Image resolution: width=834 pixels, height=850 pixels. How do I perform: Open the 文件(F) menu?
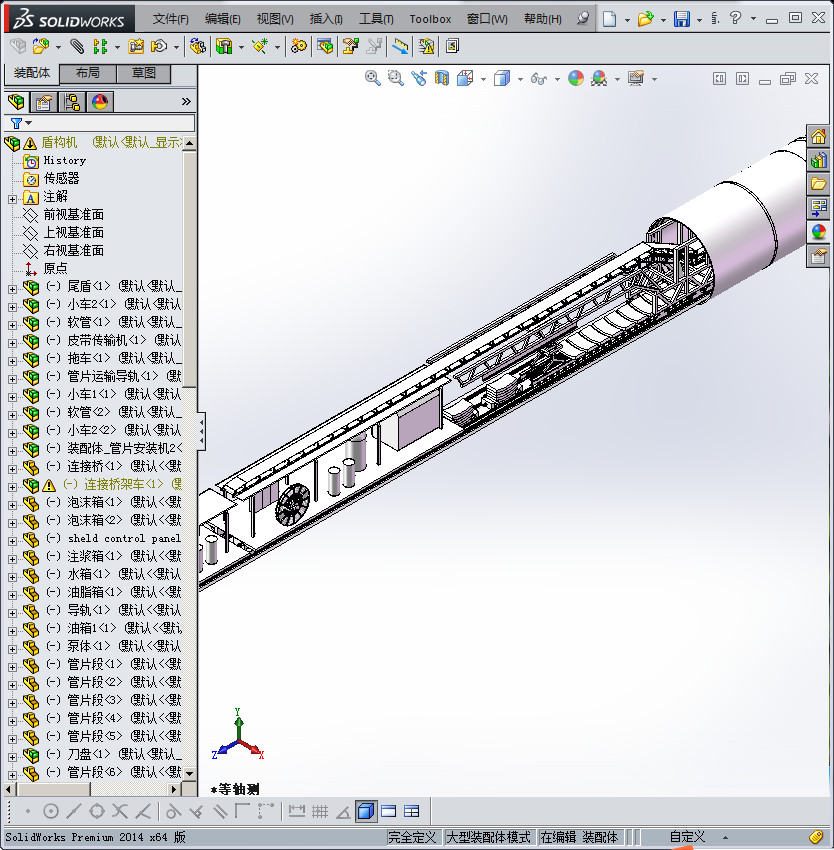170,19
